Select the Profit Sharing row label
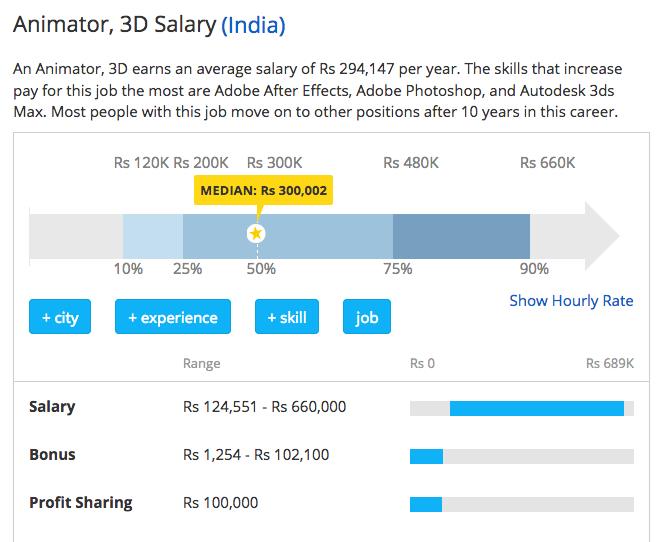 coord(81,502)
